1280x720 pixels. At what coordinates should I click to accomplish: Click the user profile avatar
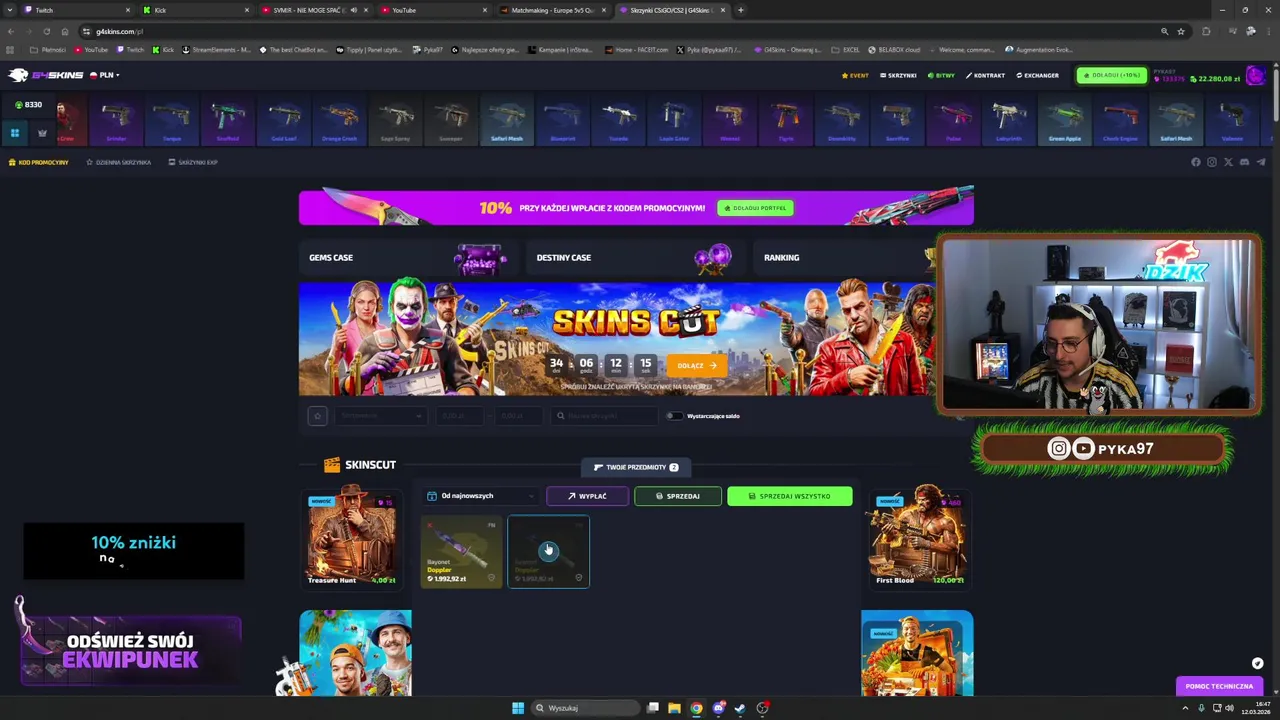pyautogui.click(x=1256, y=76)
